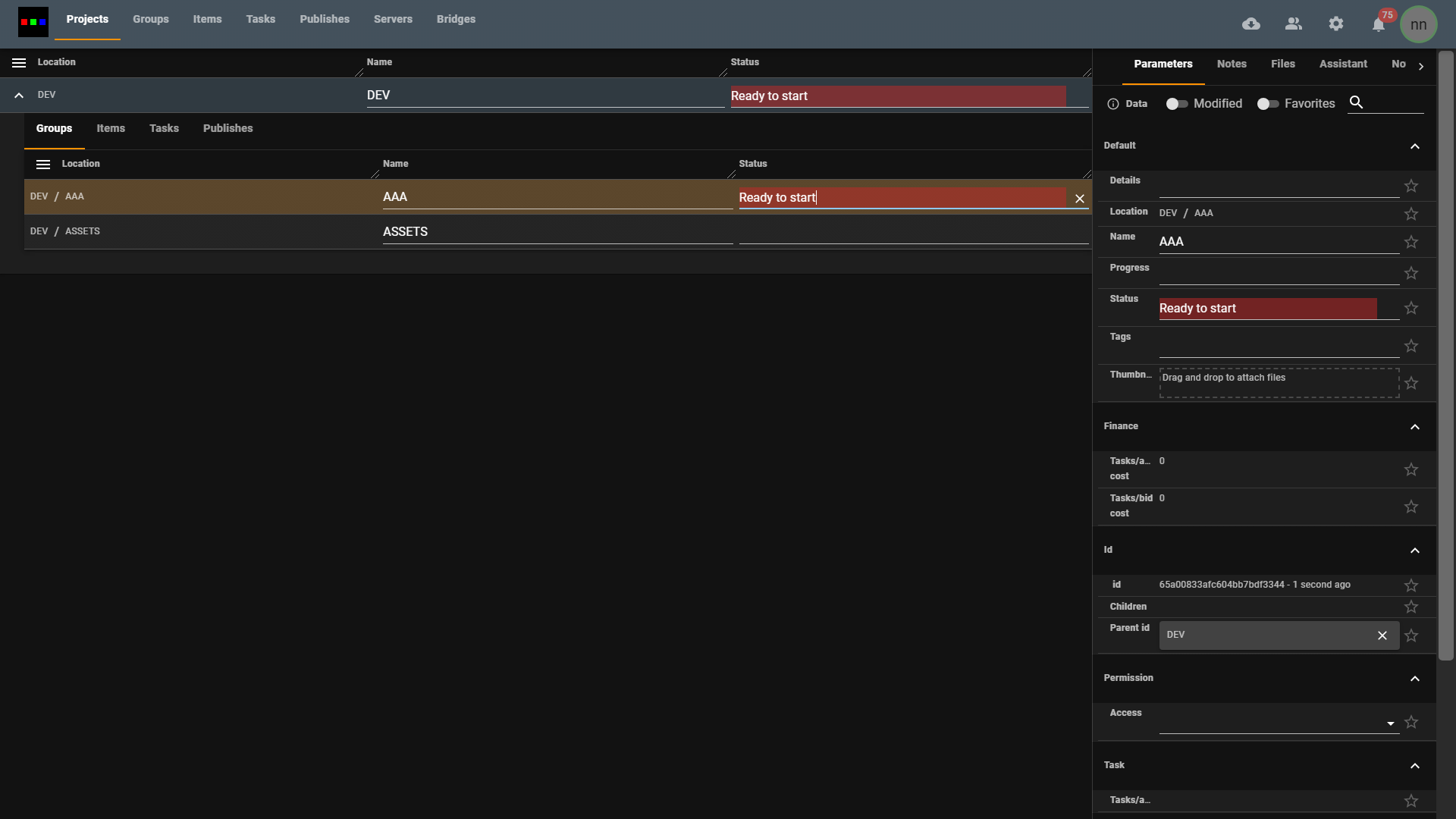Open the settings gear icon
1456x819 pixels.
(1336, 24)
